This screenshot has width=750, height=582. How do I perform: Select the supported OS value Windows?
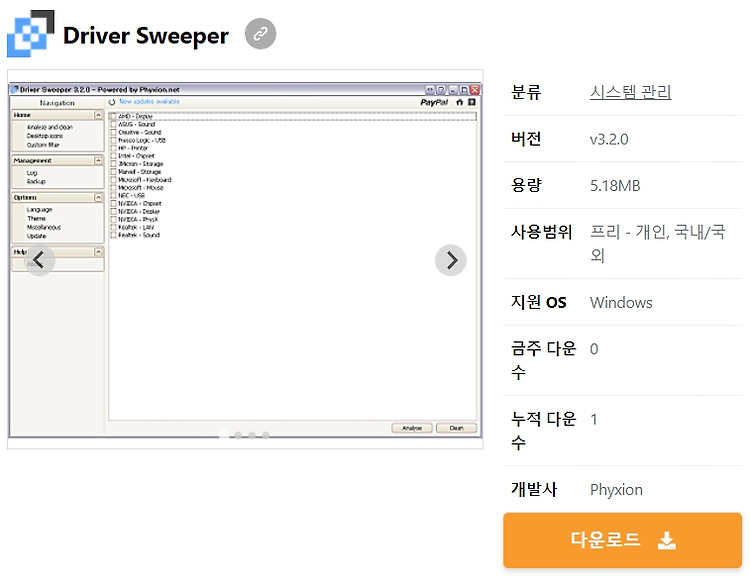[x=621, y=302]
